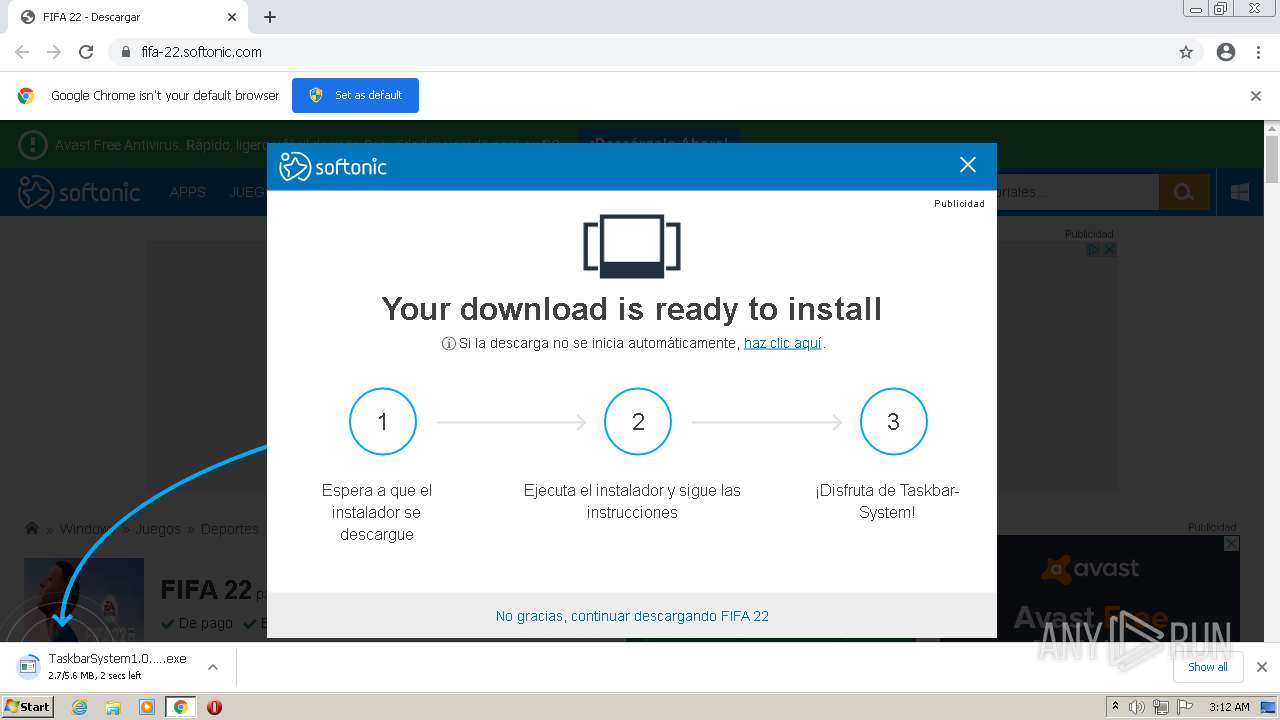The image size is (1280, 720).
Task: Click the Windows platform icon on Softonic header
Action: click(1240, 192)
